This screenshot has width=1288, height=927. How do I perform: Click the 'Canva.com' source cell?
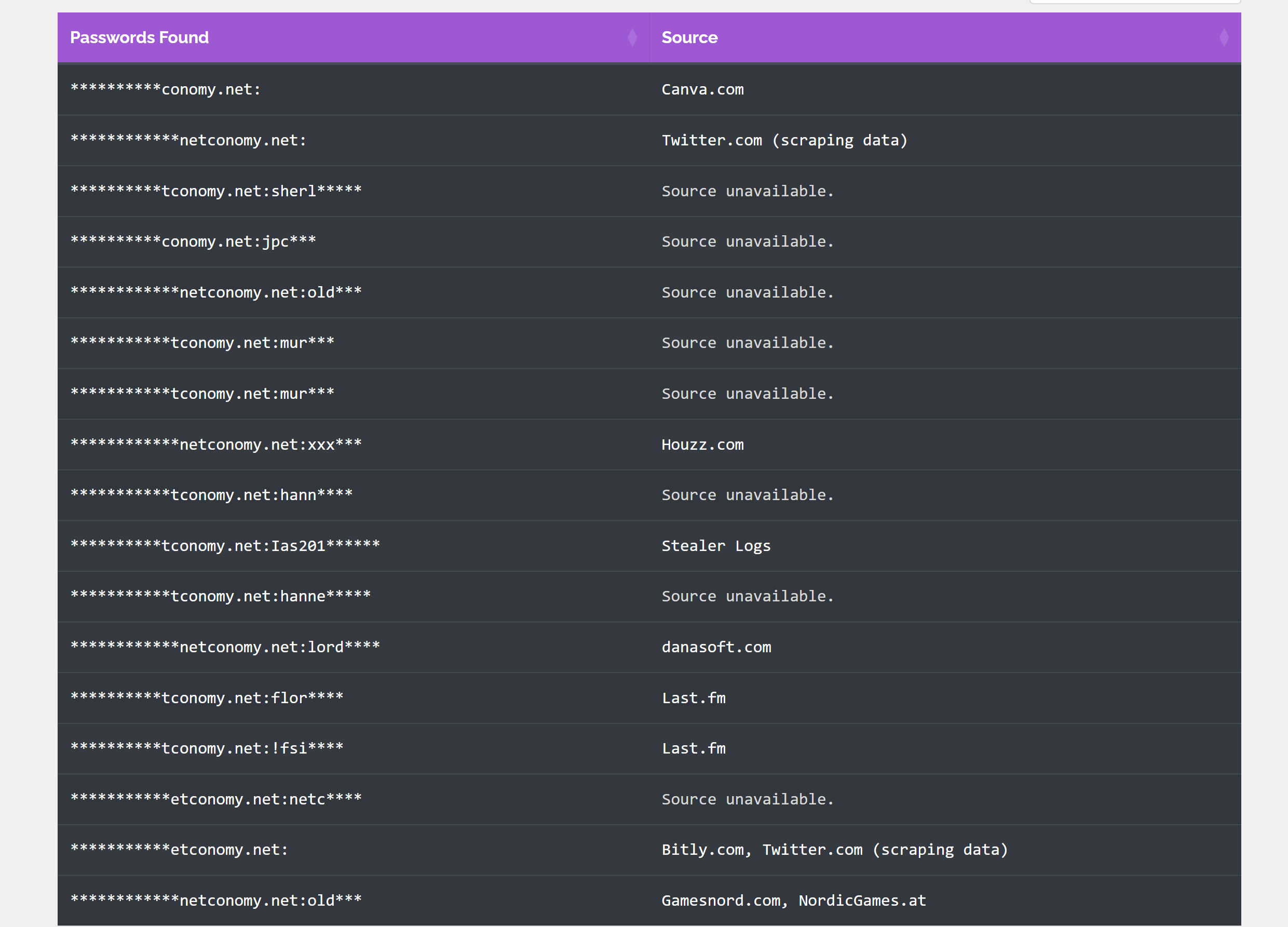(x=702, y=90)
